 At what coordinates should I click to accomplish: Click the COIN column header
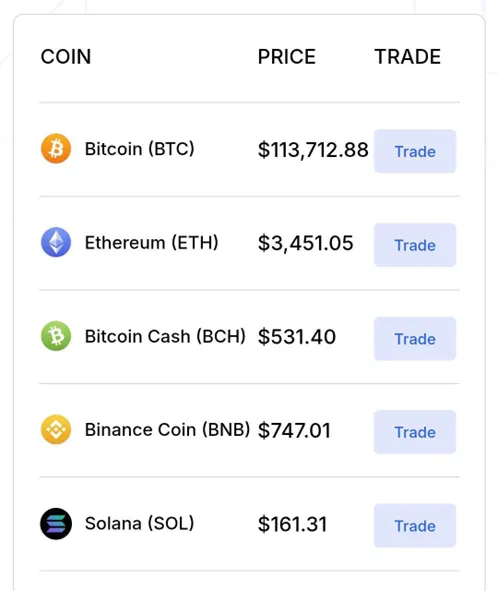[66, 57]
